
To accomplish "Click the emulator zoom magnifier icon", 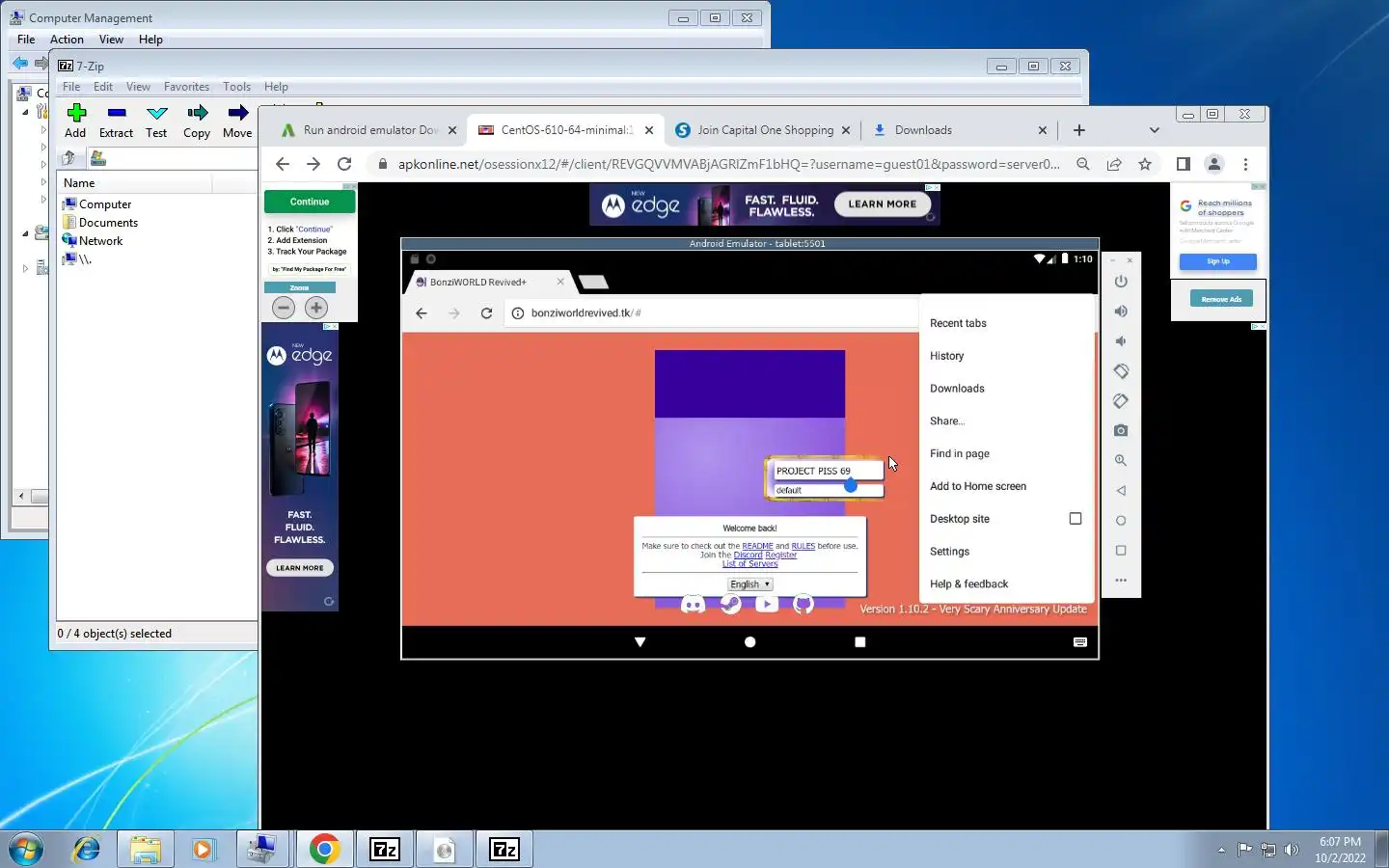I will click(x=1121, y=460).
